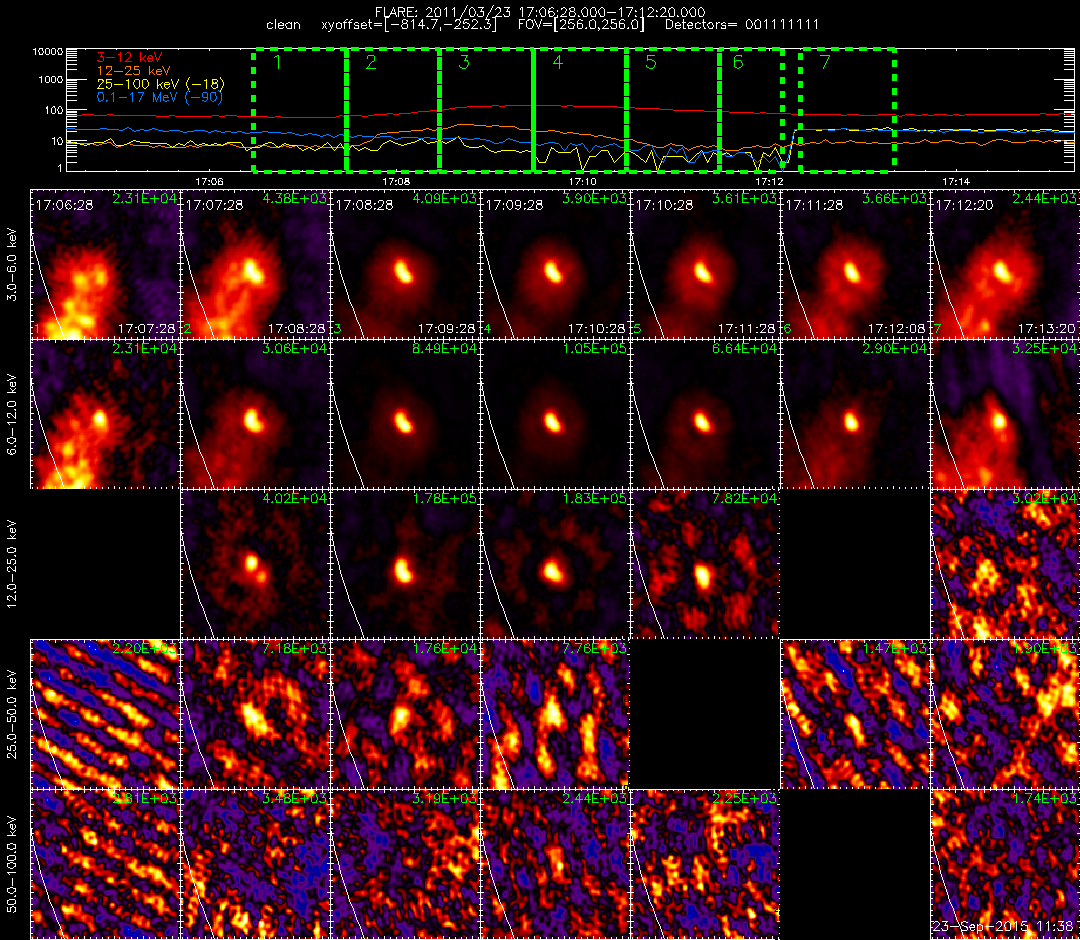Open the 25.0-50.0 keV image labeled 2.20E+03
Viewport: 1080px width, 940px height.
(105, 714)
